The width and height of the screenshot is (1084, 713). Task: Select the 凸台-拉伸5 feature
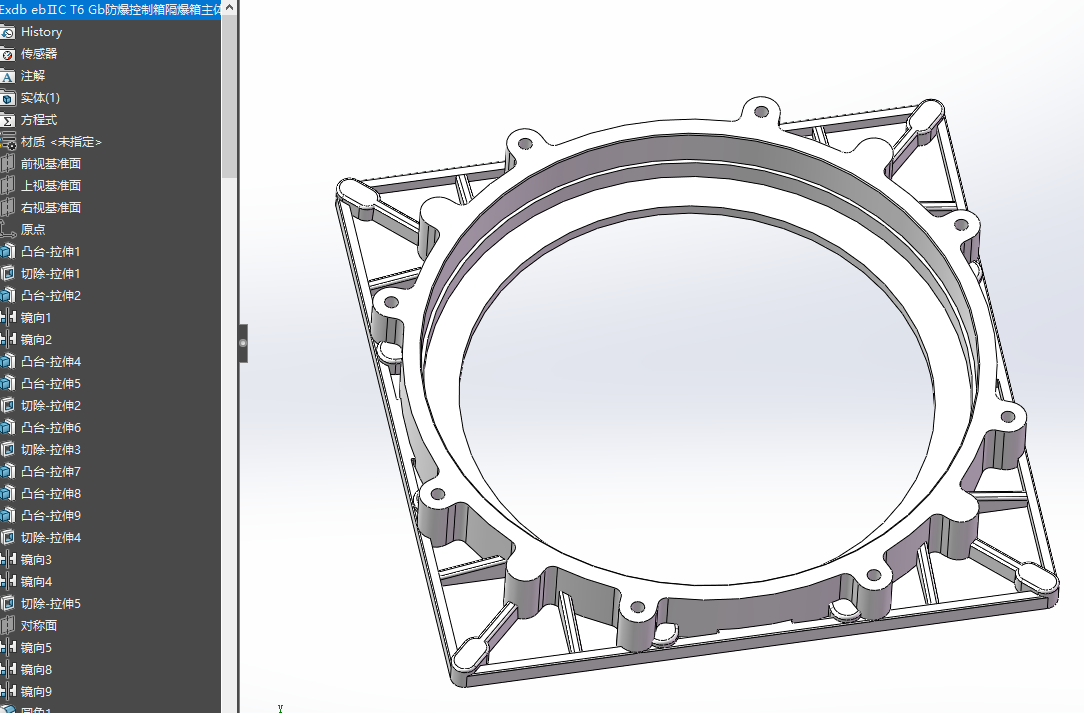(50, 384)
